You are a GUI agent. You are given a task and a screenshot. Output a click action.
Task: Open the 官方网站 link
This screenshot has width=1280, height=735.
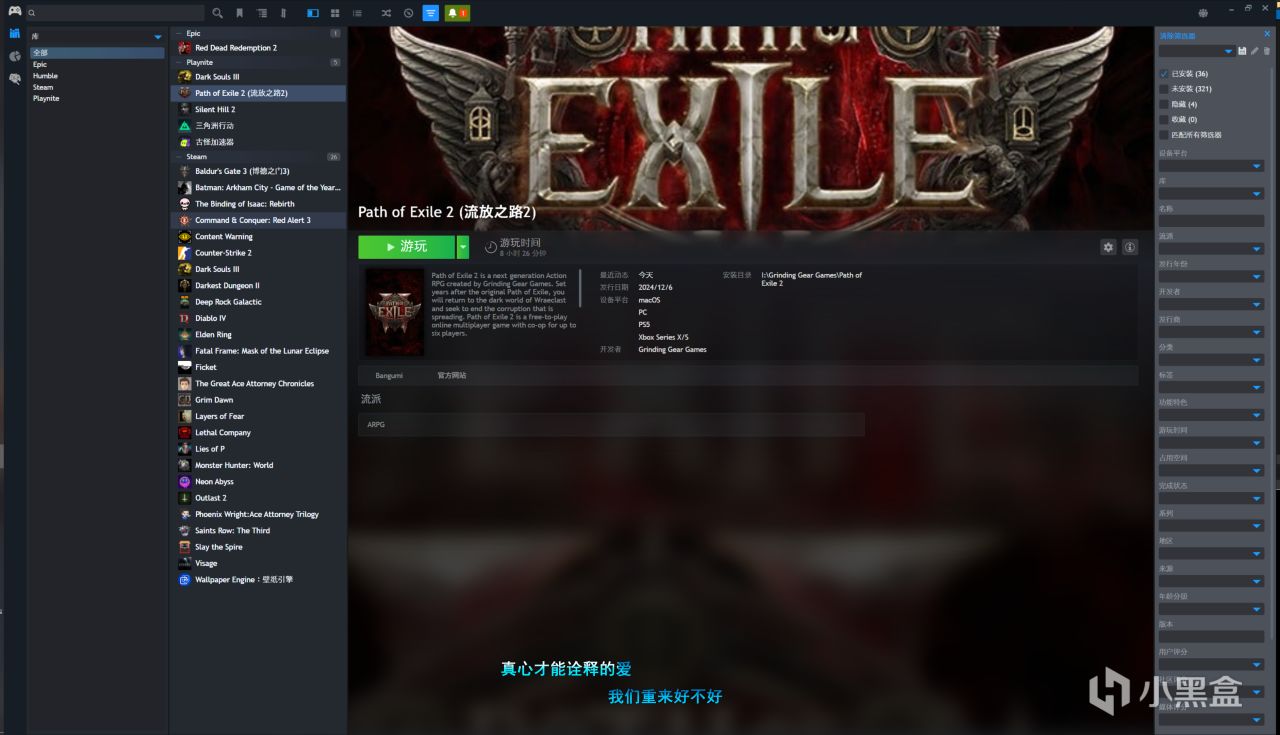[452, 375]
